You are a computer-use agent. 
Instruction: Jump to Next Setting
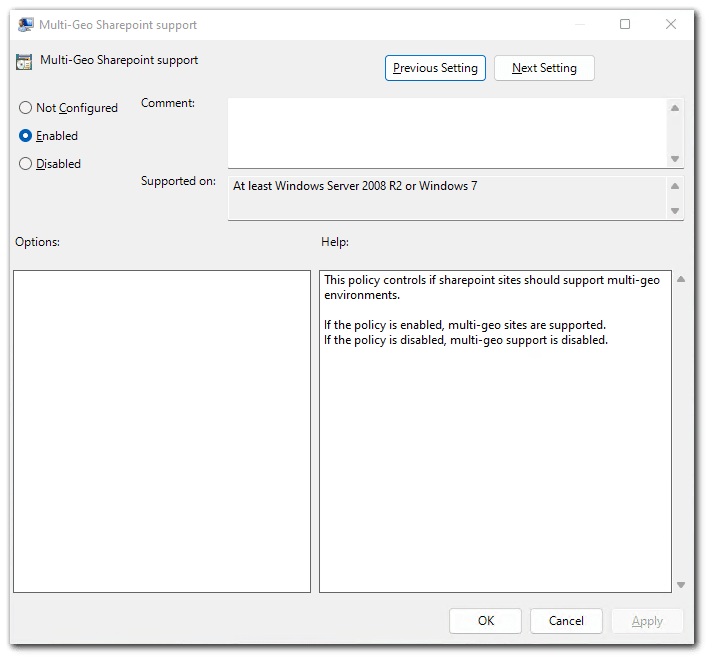tap(544, 68)
